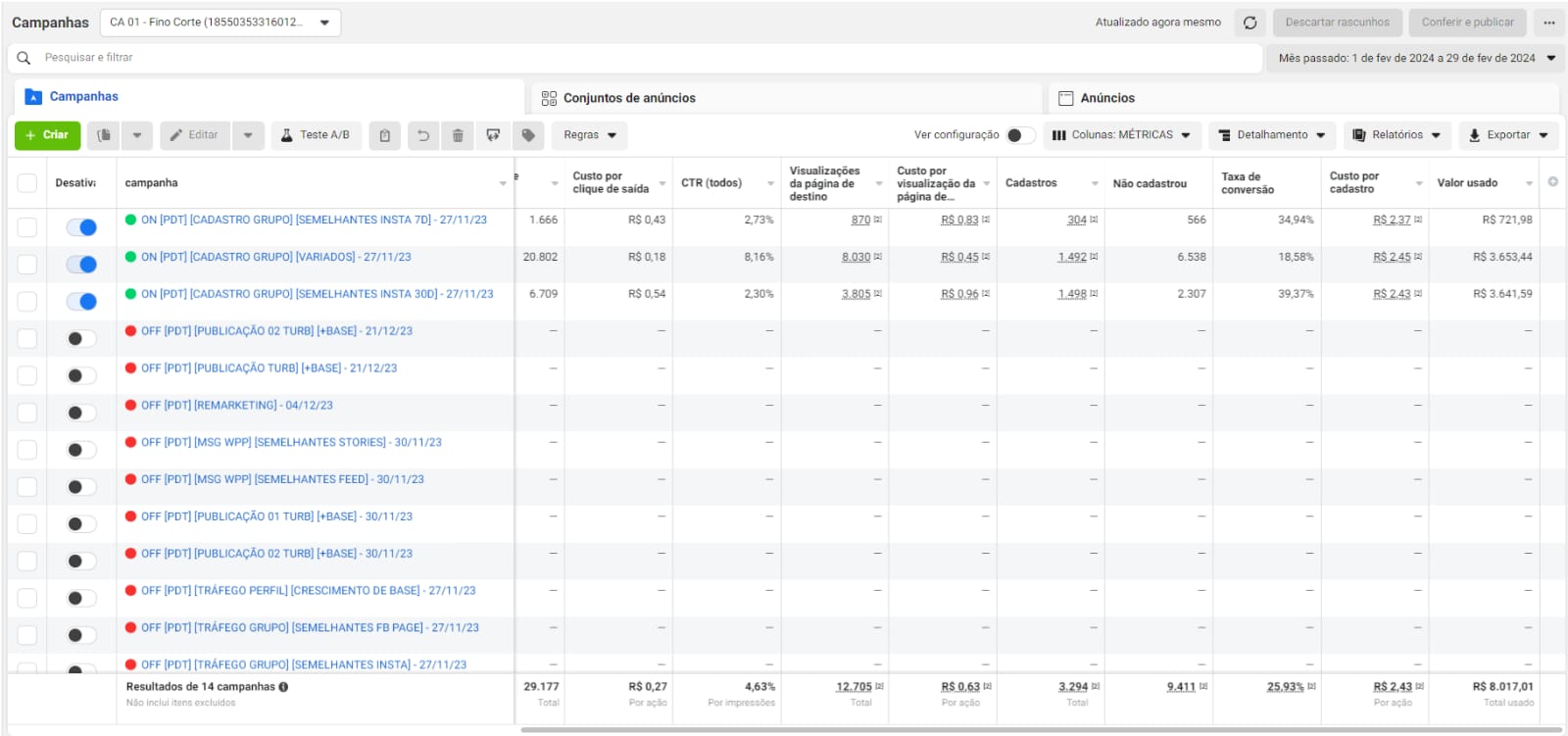This screenshot has height=736, width=1568.
Task: Refresh data with the circular arrow icon
Action: 1249,23
